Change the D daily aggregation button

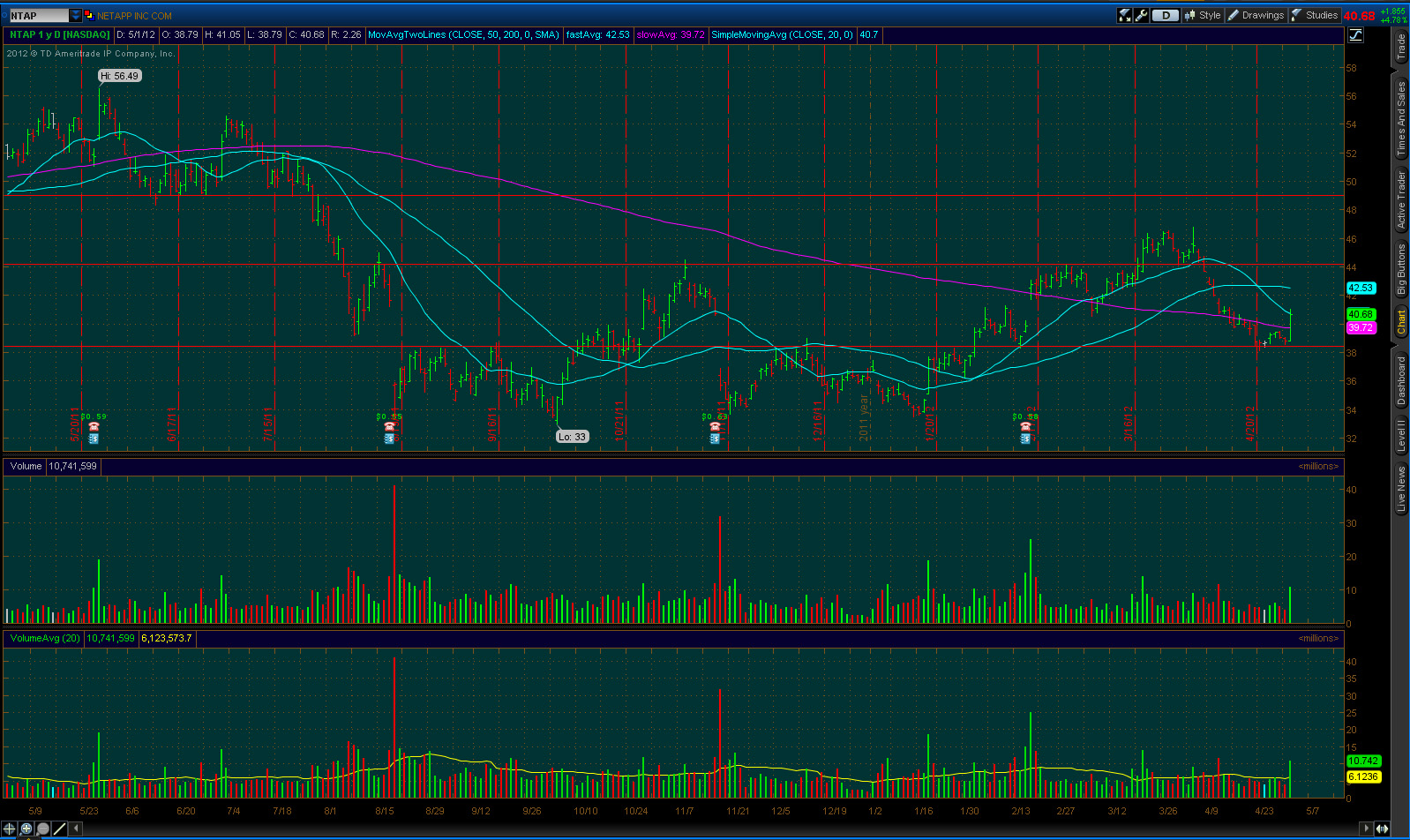coord(1166,15)
